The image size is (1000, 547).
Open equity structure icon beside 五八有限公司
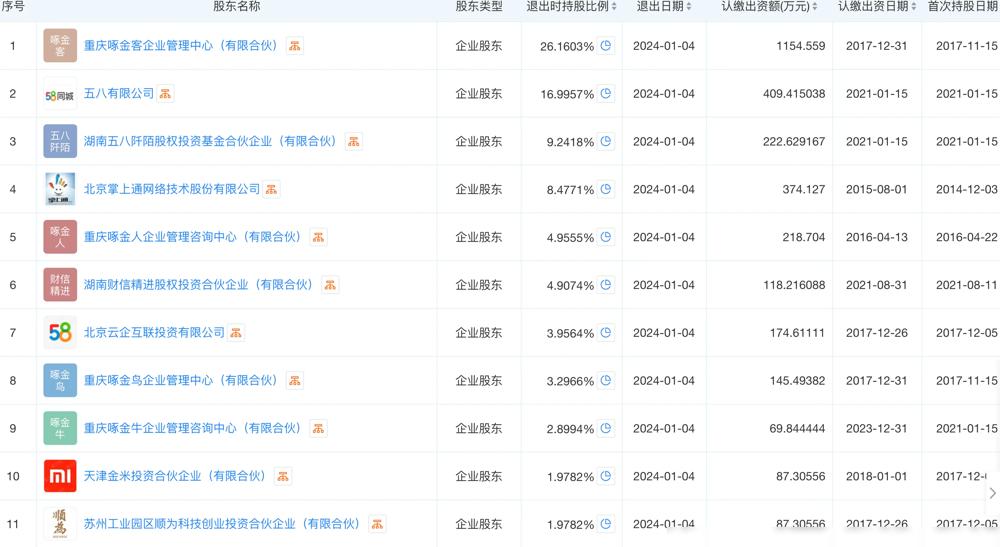click(165, 94)
